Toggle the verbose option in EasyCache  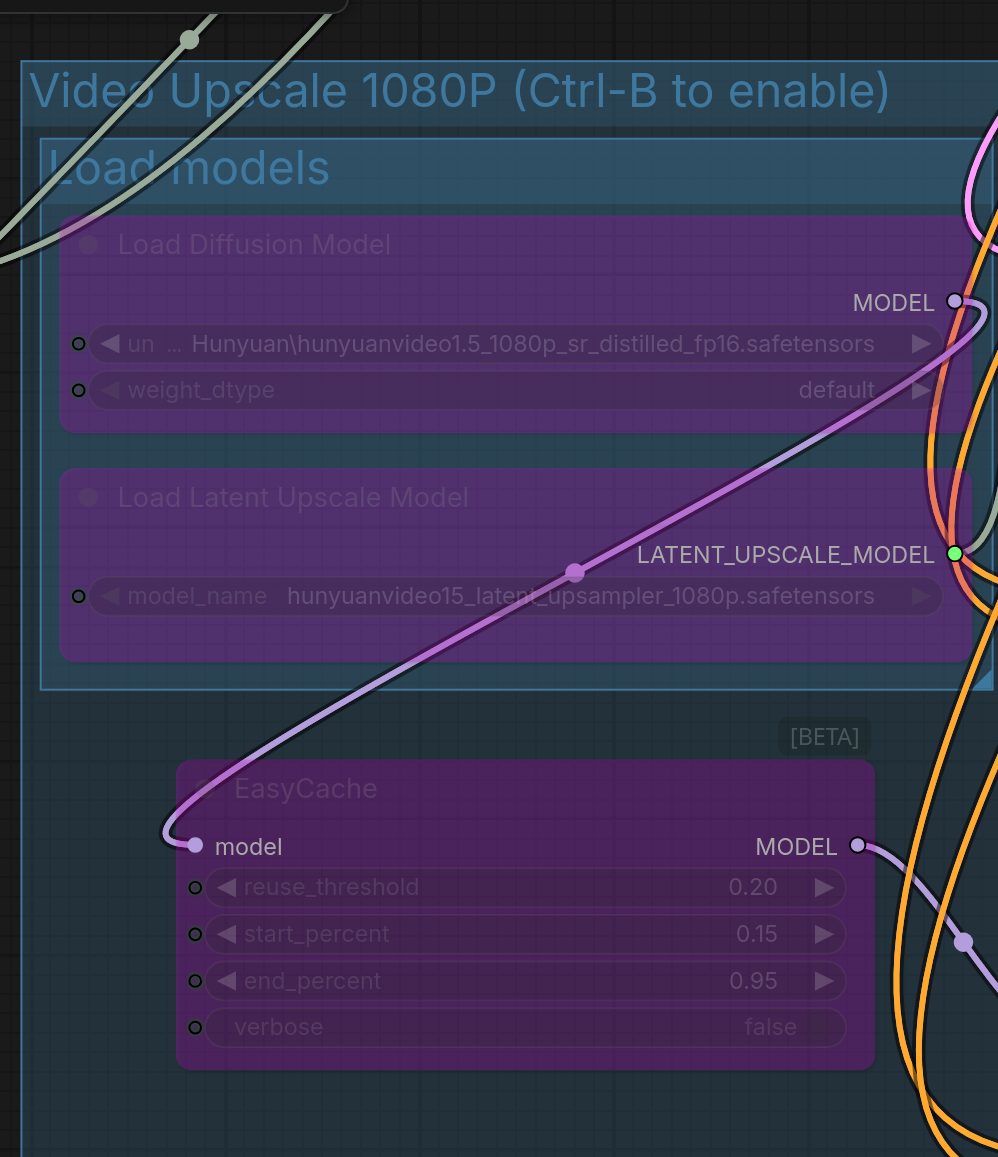(525, 1027)
